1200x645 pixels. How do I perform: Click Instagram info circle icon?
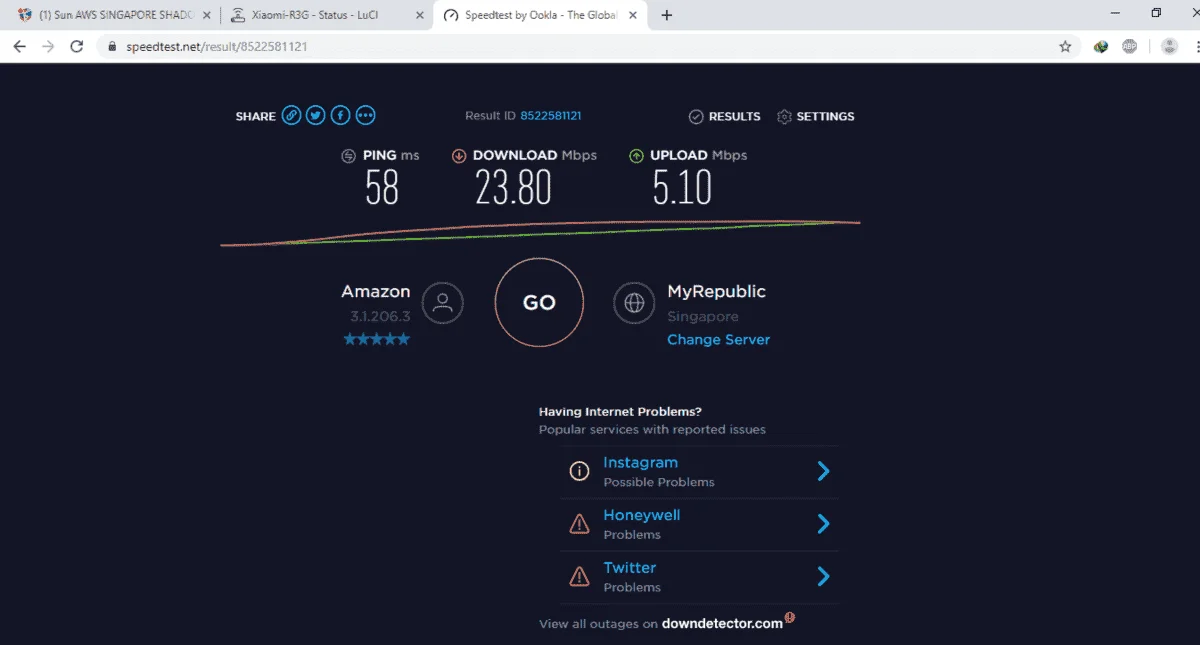[579, 471]
